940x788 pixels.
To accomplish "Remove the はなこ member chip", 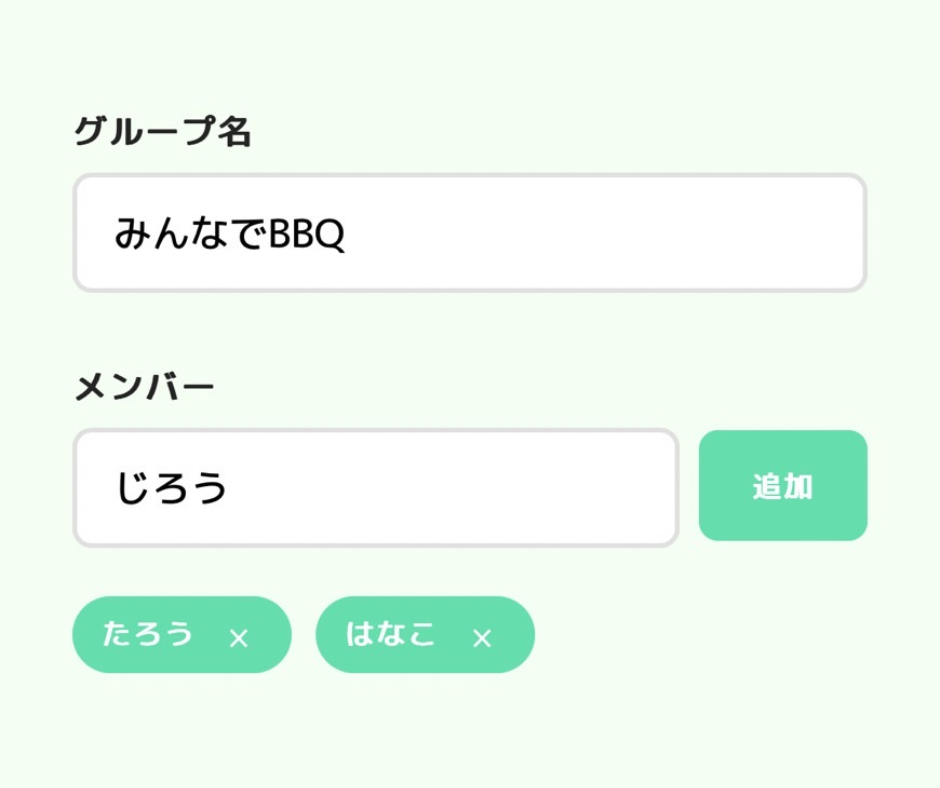I will point(482,638).
